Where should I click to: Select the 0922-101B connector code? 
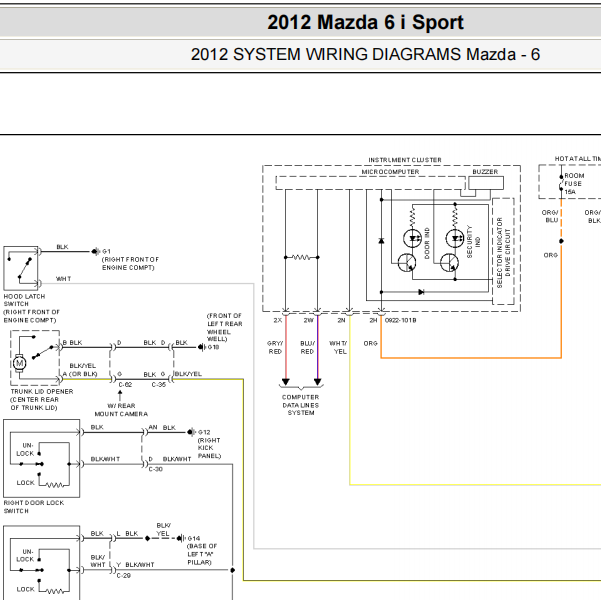(401, 320)
